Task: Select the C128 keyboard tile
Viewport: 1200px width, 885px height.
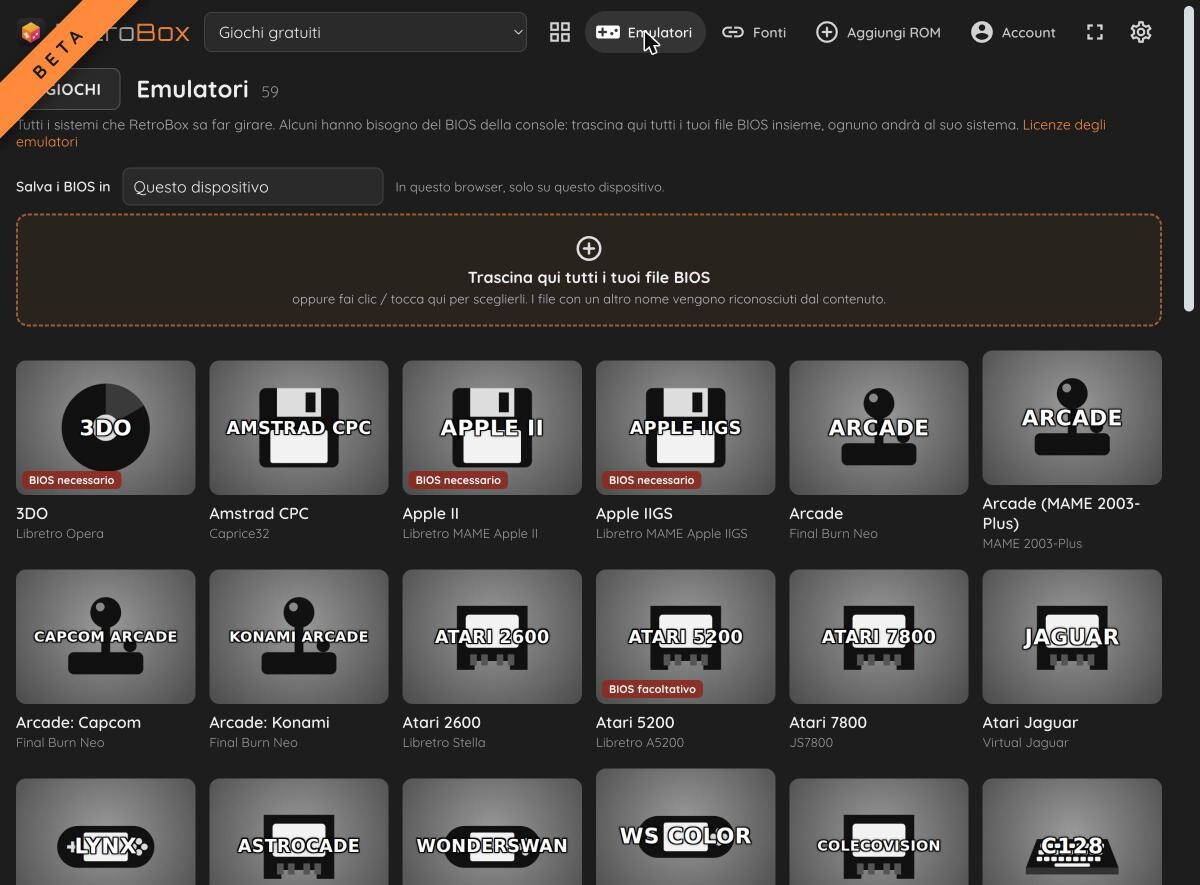Action: point(1072,832)
